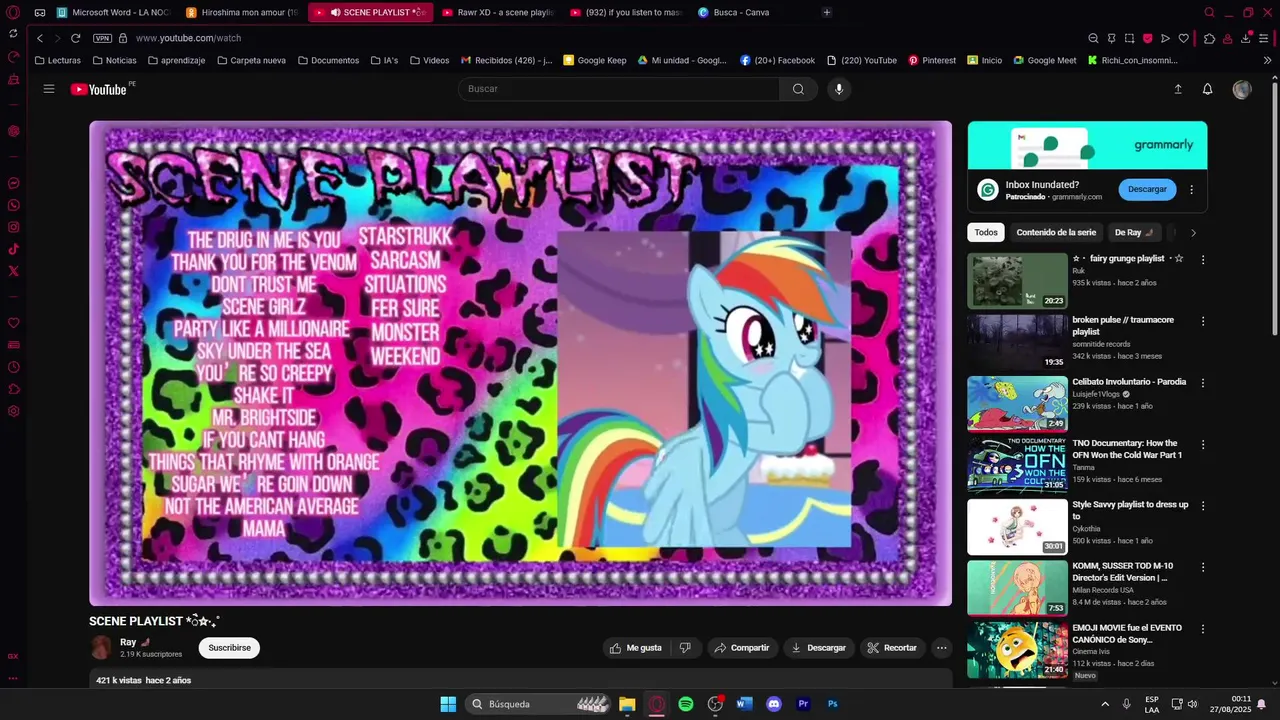Open Messenger in the Opera sidebar
This screenshot has height=720, width=1280.
tap(14, 183)
